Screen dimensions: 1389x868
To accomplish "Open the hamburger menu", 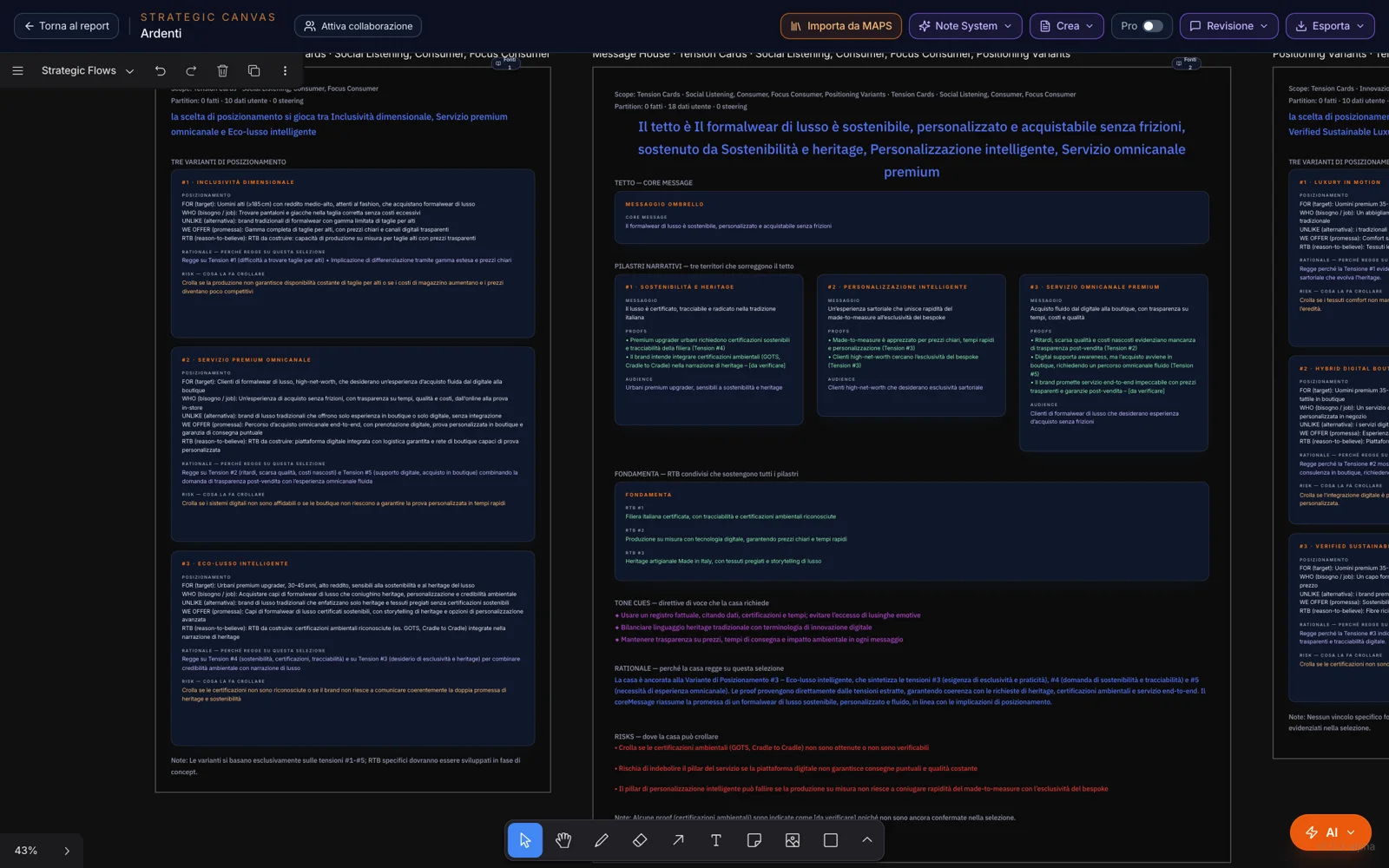I will [x=17, y=70].
